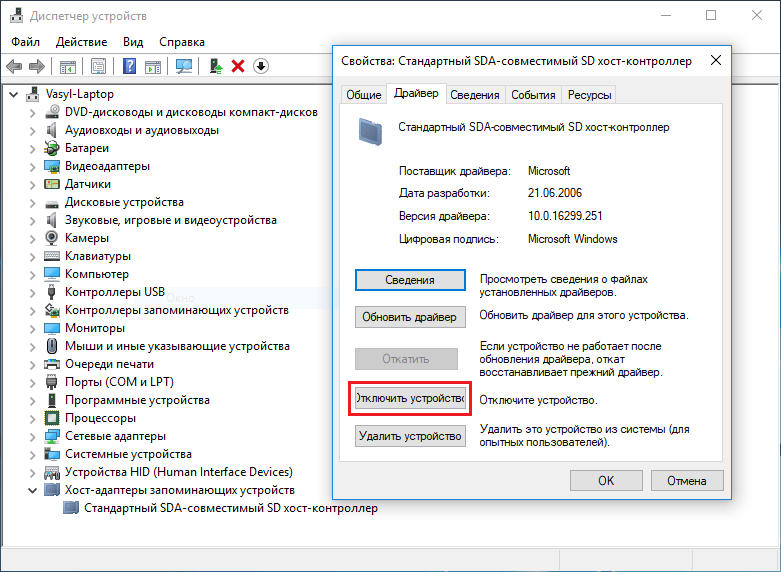Click the Сетевые адаптеры network icon
This screenshot has width=781, height=572.
[x=52, y=436]
